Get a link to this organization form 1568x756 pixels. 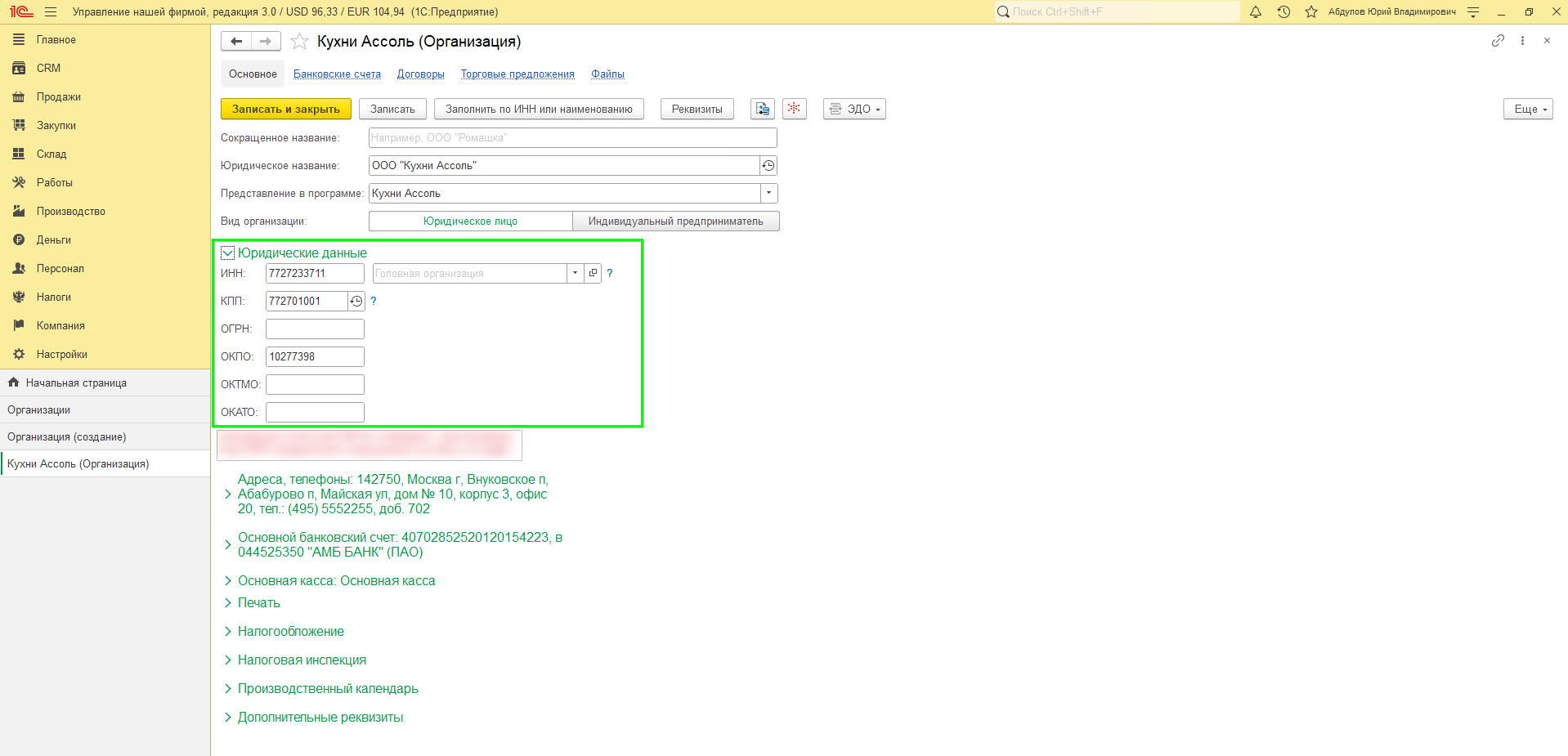1498,41
